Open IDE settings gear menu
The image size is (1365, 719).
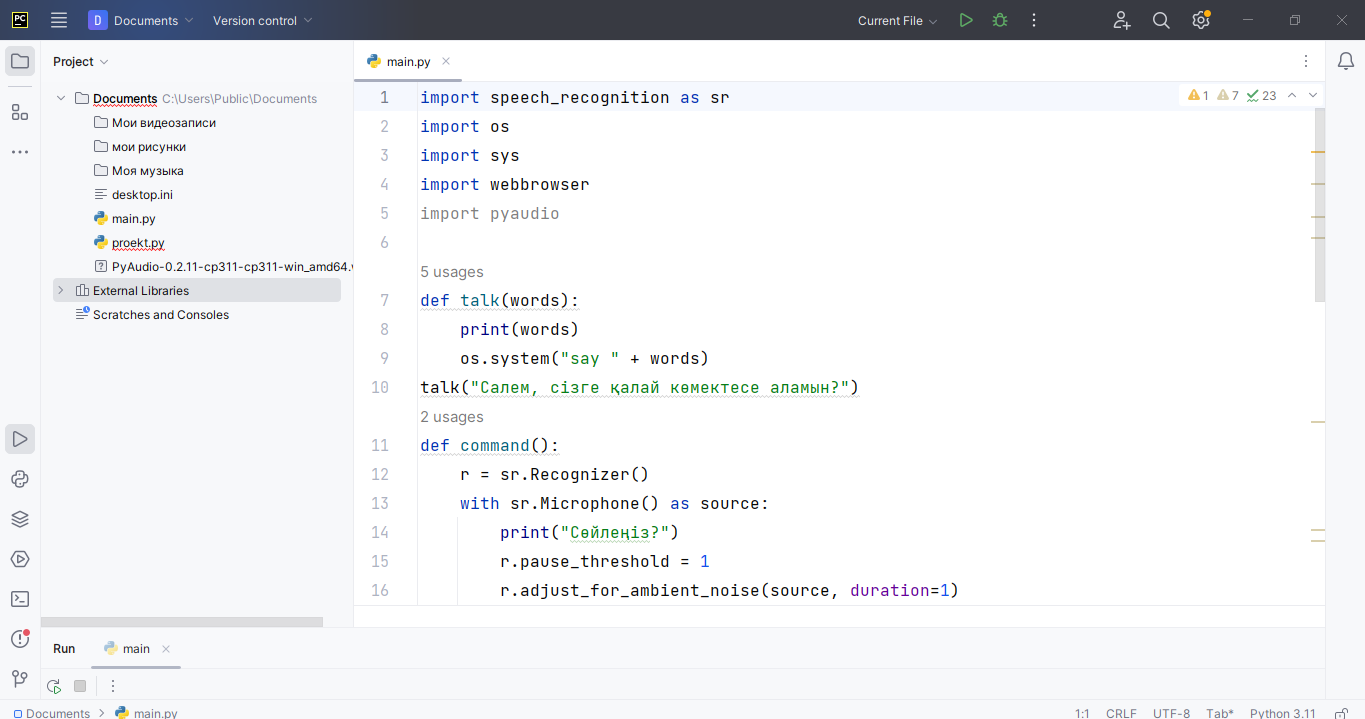click(x=1201, y=20)
